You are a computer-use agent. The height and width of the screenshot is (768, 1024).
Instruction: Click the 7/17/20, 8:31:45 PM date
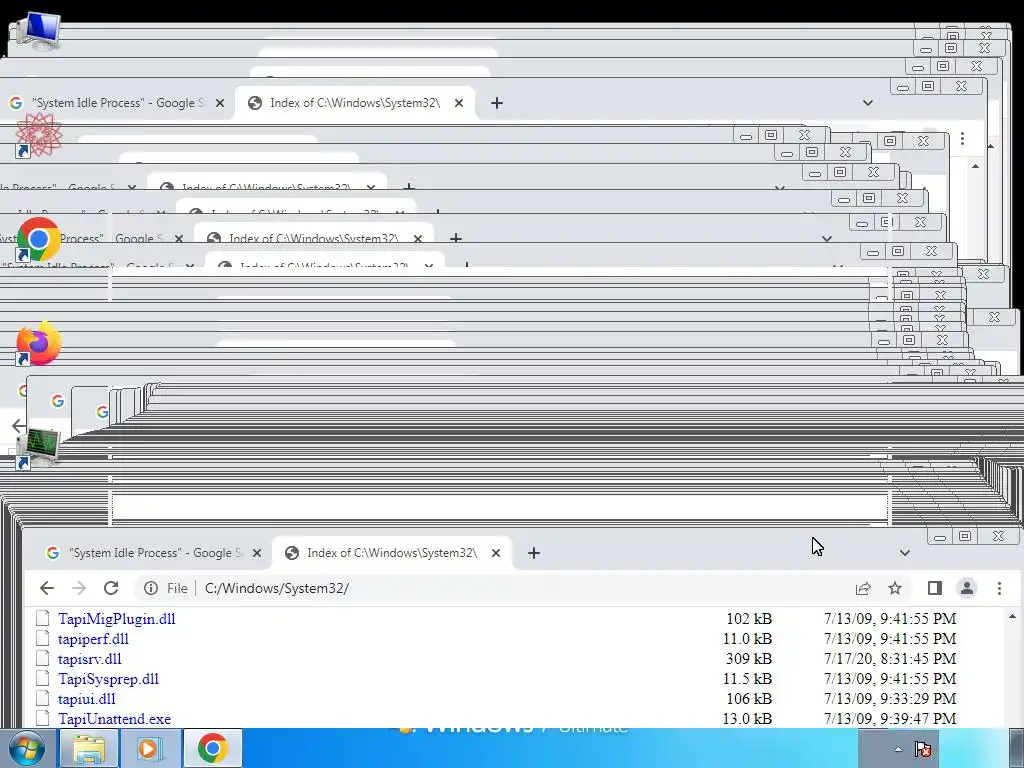[x=890, y=659]
